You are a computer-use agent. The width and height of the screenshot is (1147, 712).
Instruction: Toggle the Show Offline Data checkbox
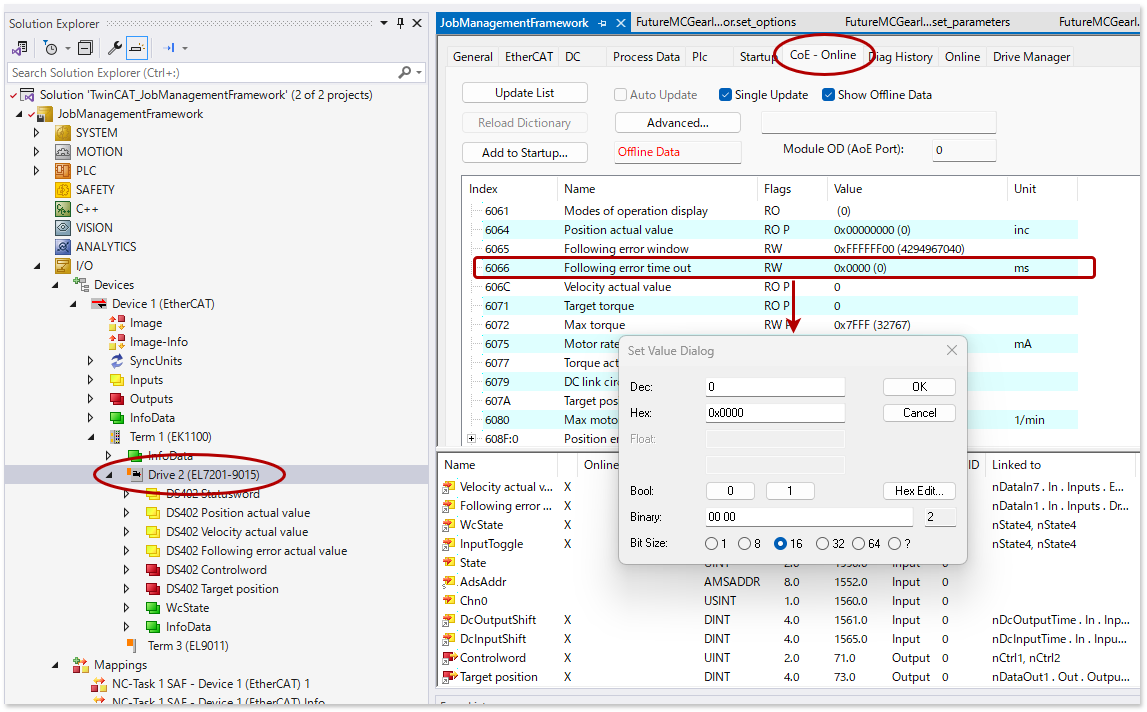click(829, 94)
